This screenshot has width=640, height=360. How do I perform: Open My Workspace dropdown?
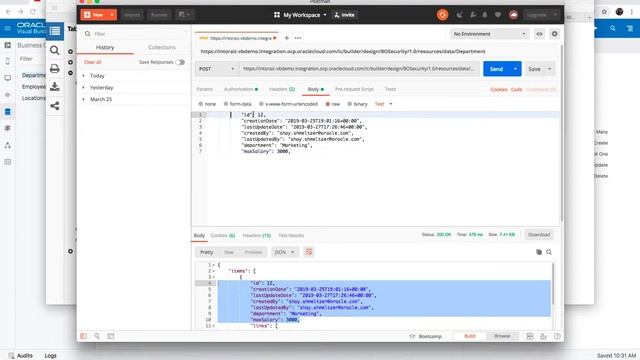point(300,15)
